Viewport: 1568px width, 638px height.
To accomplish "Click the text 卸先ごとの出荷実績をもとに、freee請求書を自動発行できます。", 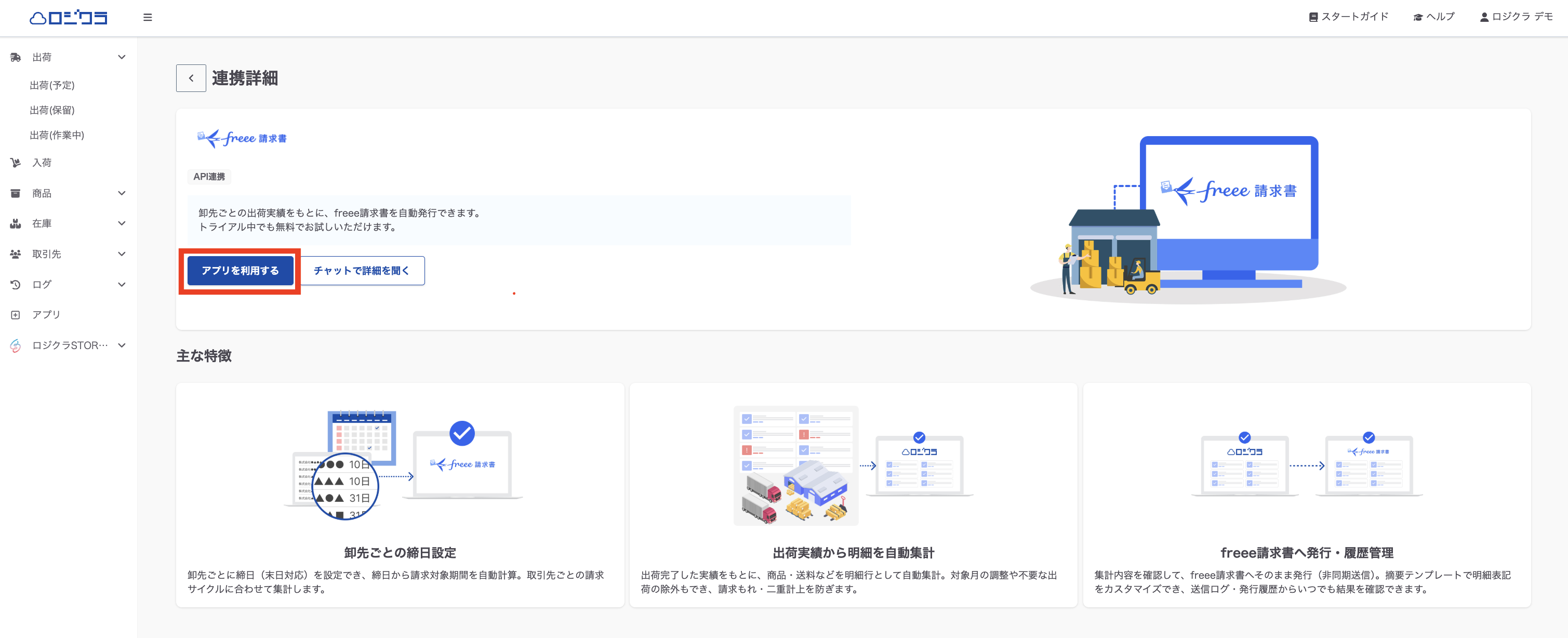I will [x=341, y=213].
